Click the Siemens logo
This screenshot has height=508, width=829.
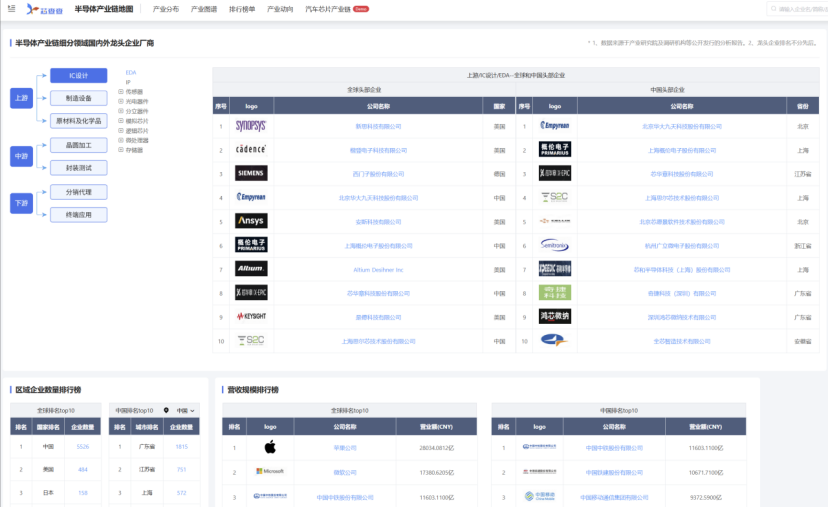point(251,173)
